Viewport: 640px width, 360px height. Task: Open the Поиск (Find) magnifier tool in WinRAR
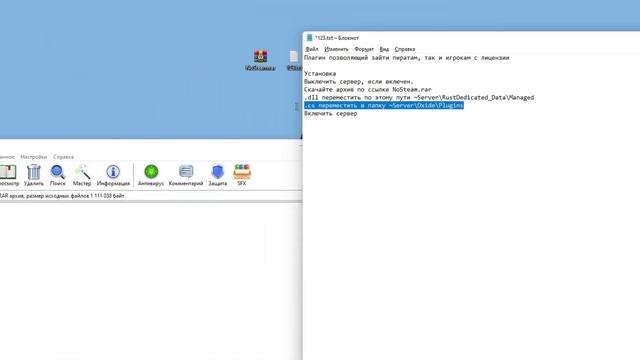58,175
